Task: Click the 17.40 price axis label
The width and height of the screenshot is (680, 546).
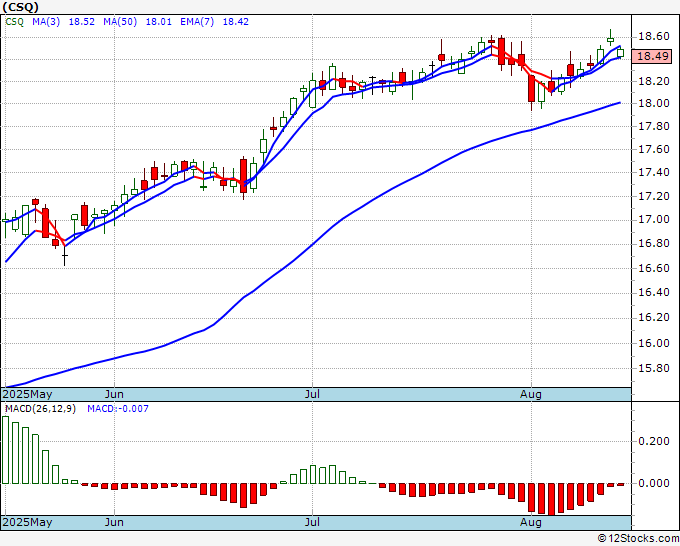Action: 654,173
